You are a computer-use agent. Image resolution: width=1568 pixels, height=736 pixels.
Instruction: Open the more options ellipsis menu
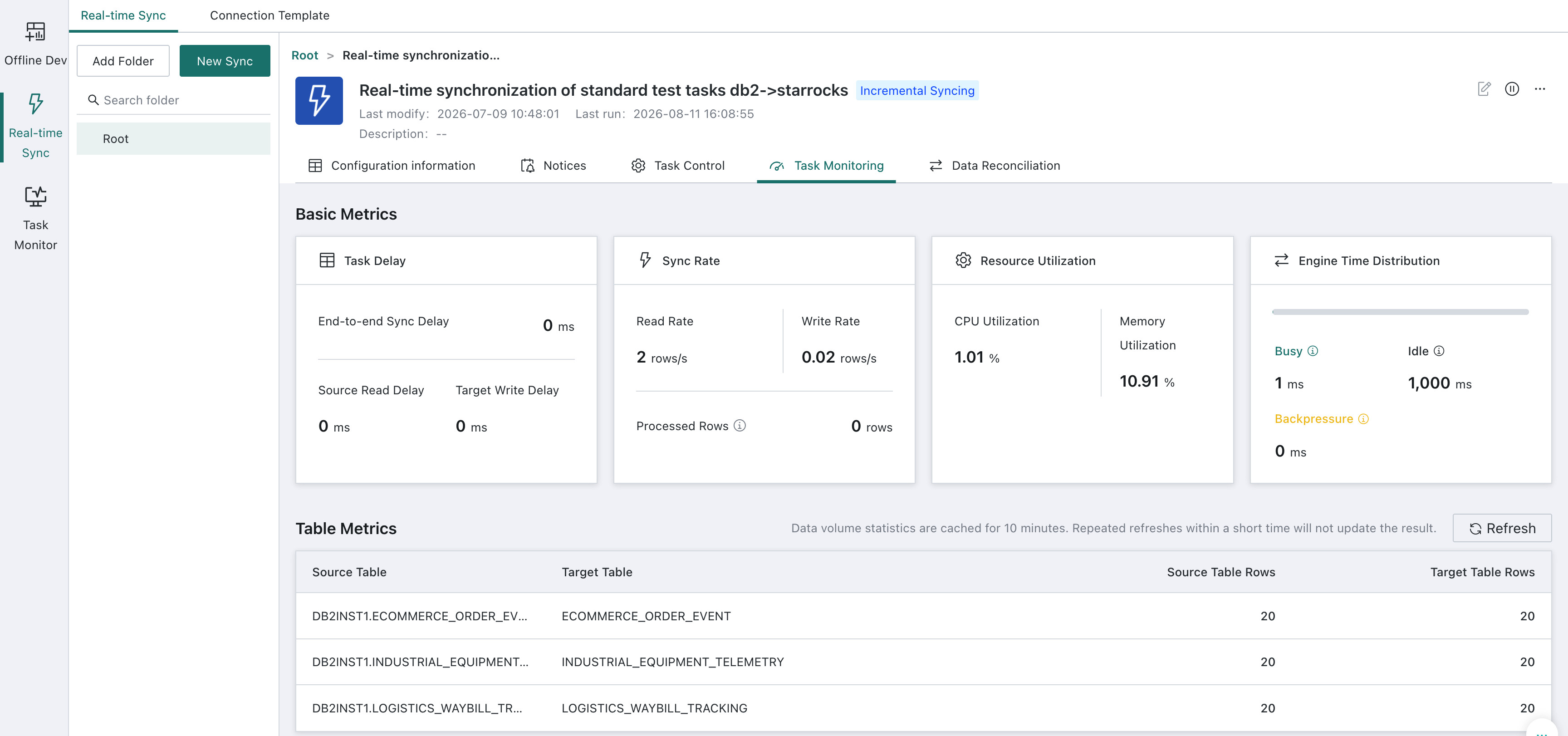coord(1540,89)
